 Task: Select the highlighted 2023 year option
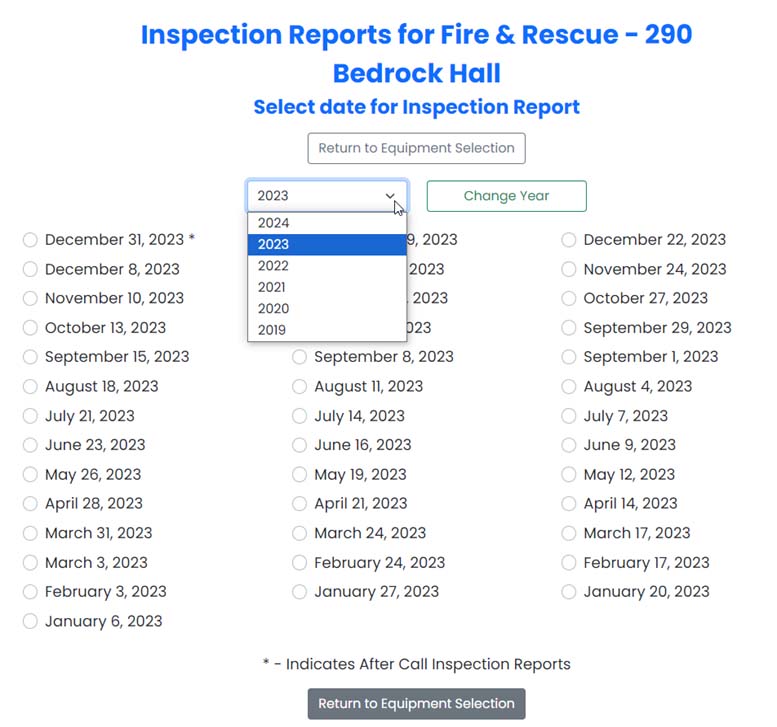tap(273, 244)
